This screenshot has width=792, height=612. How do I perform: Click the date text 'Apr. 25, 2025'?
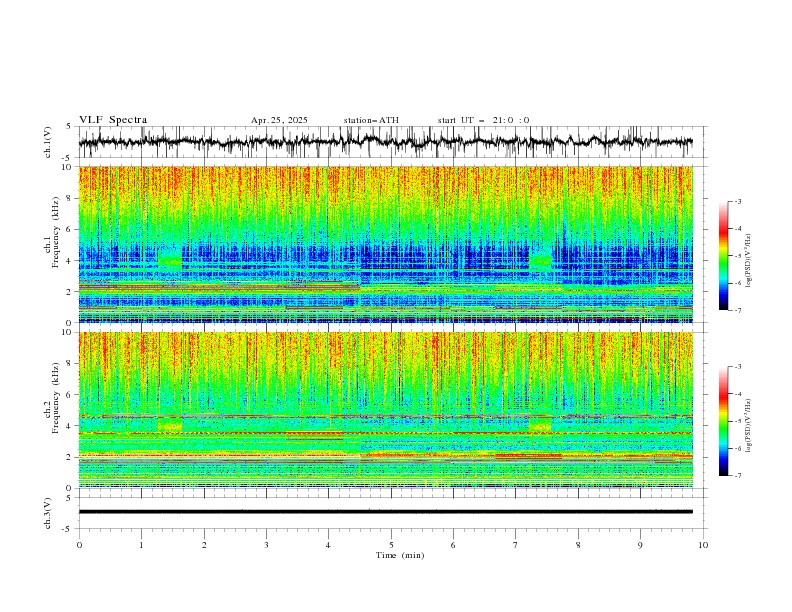coord(279,120)
